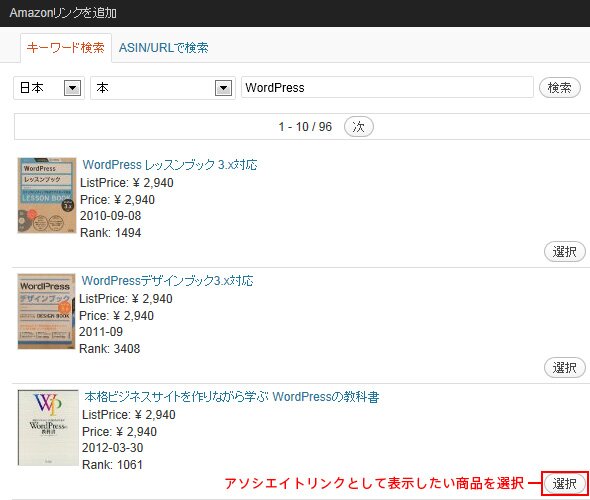Select WordPressの教科書 with its 選択 button
This screenshot has width=590, height=500.
click(x=564, y=483)
